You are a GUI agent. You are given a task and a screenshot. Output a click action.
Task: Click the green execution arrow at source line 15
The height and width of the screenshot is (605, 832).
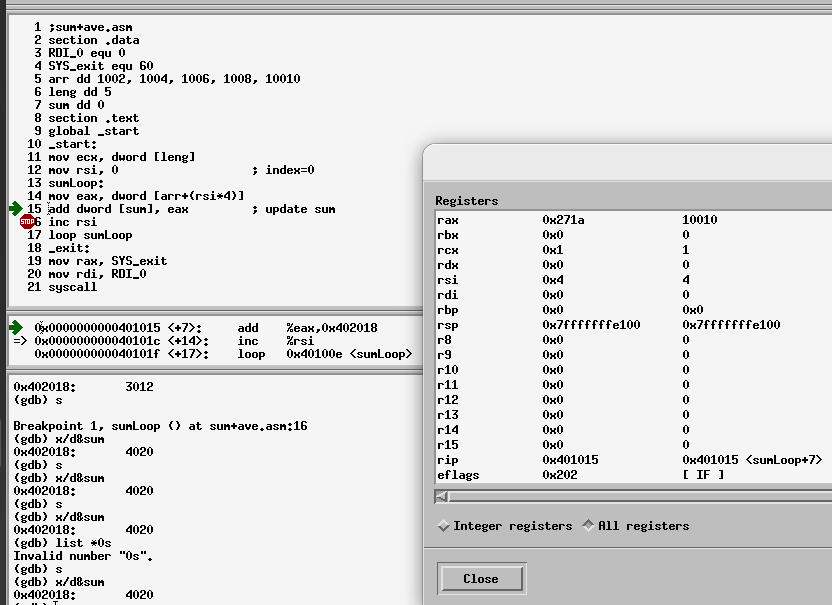(x=16, y=209)
